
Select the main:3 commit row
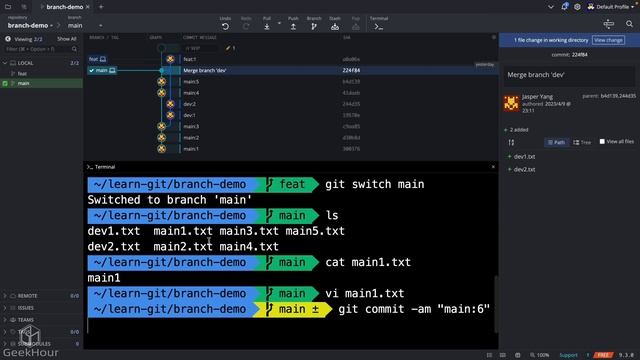(x=291, y=127)
